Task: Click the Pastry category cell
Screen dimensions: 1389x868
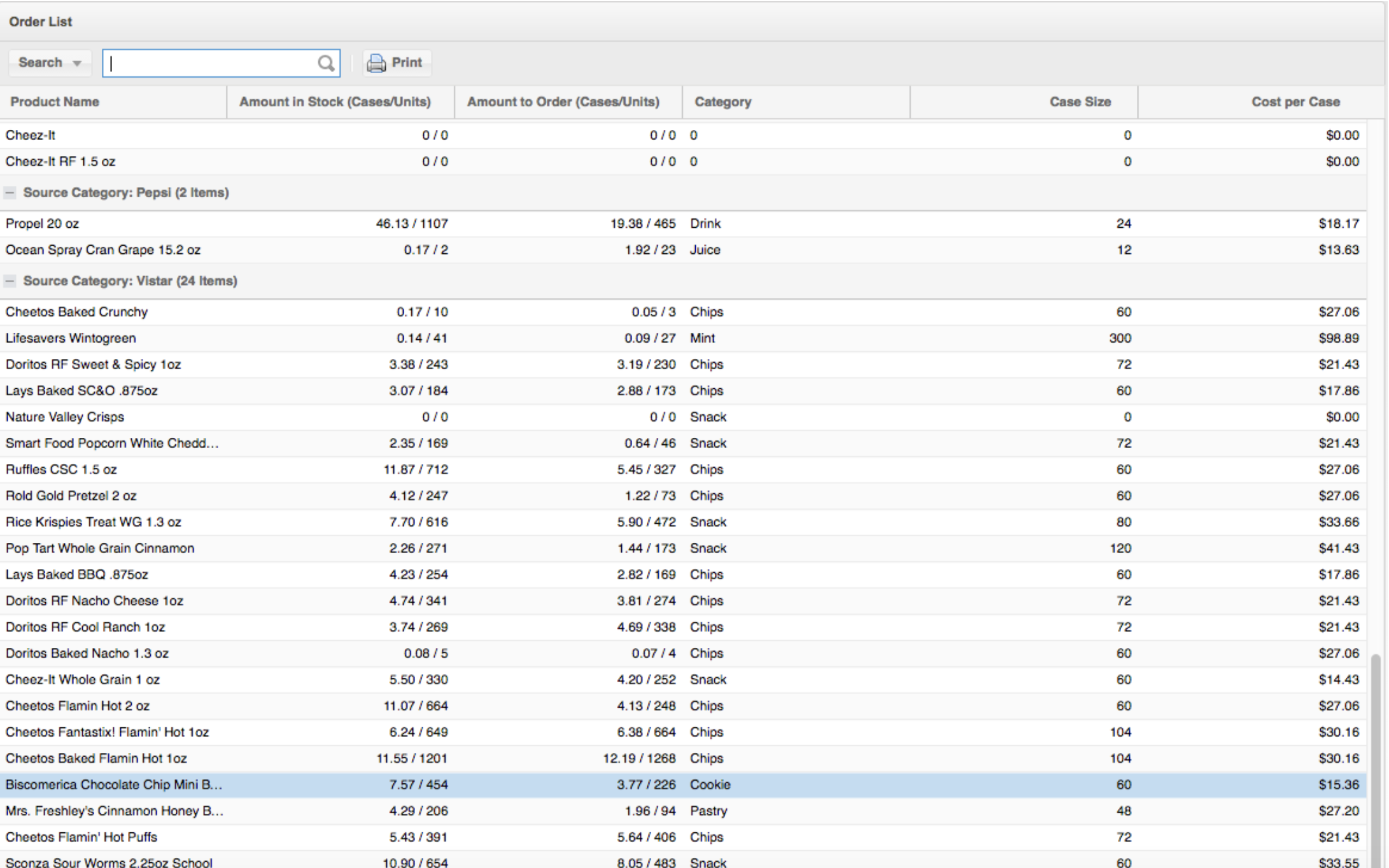Action: 708,811
